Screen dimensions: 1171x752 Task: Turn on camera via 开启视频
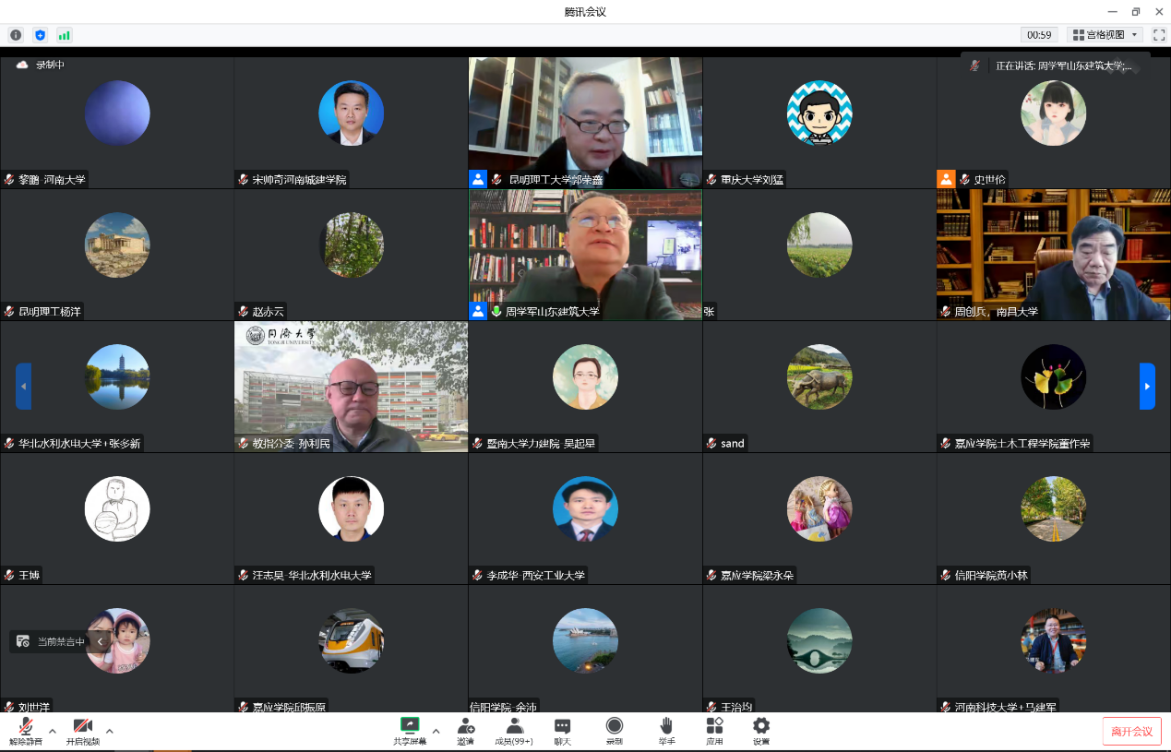[83, 731]
